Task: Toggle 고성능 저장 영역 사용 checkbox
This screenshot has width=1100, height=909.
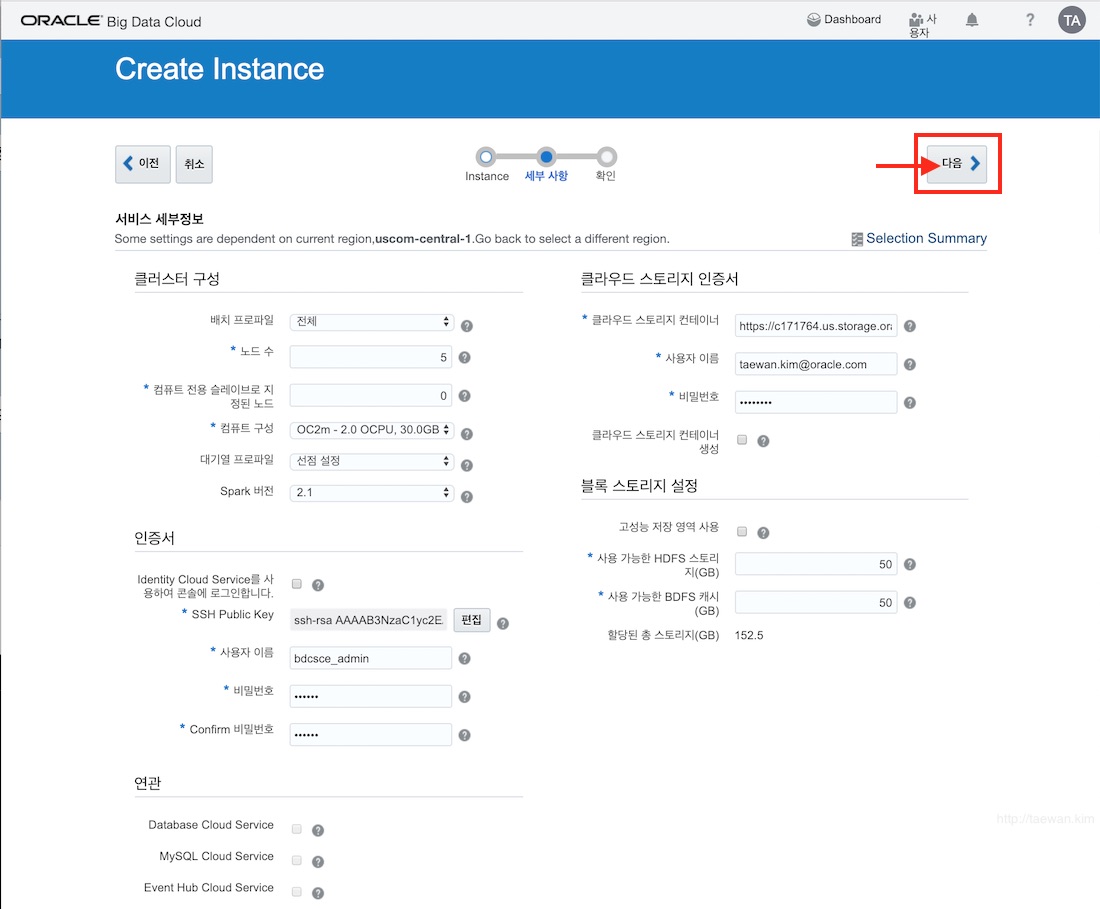Action: (742, 532)
